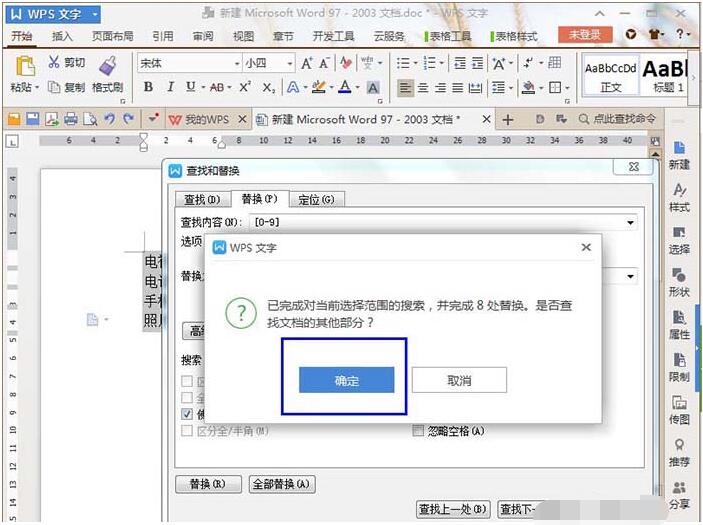Click the Paste icon in the ribbon
703x525 pixels.
pyautogui.click(x=26, y=66)
